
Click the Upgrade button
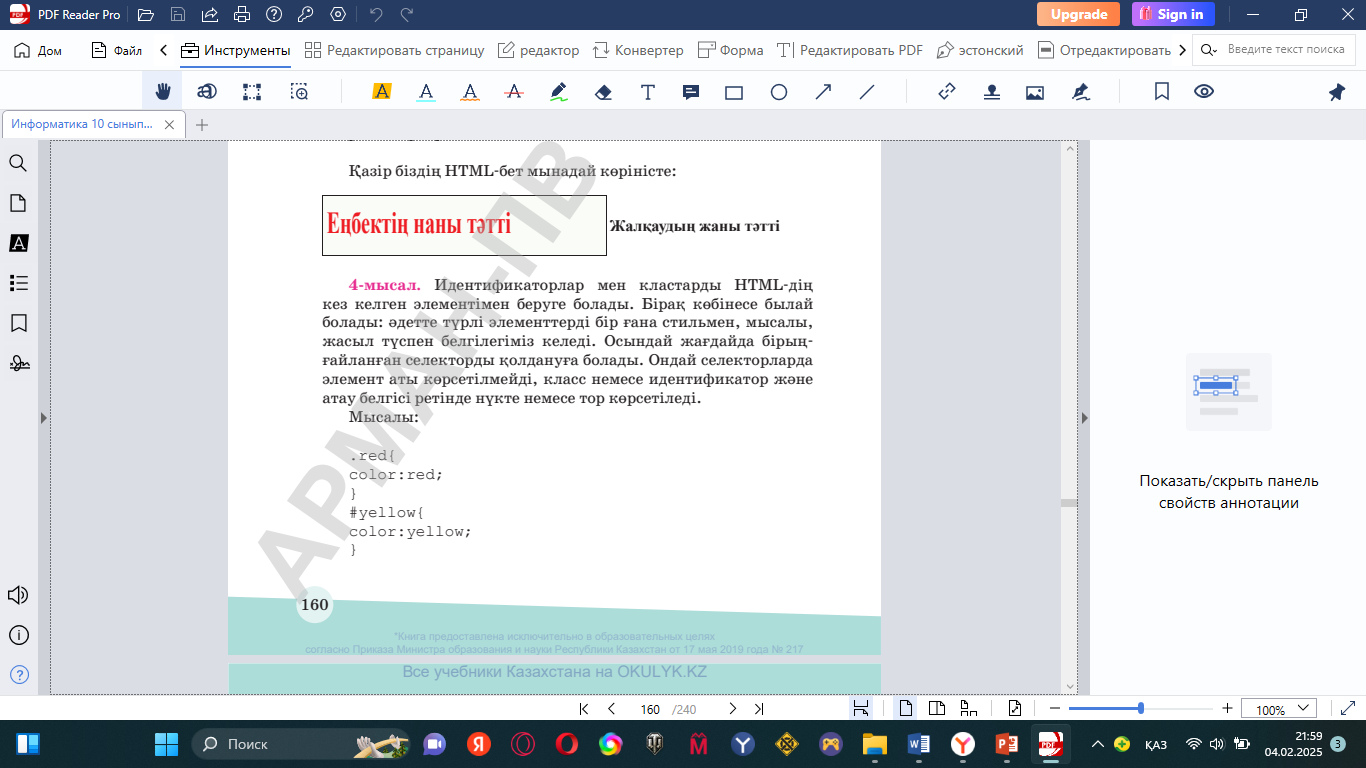[x=1078, y=14]
